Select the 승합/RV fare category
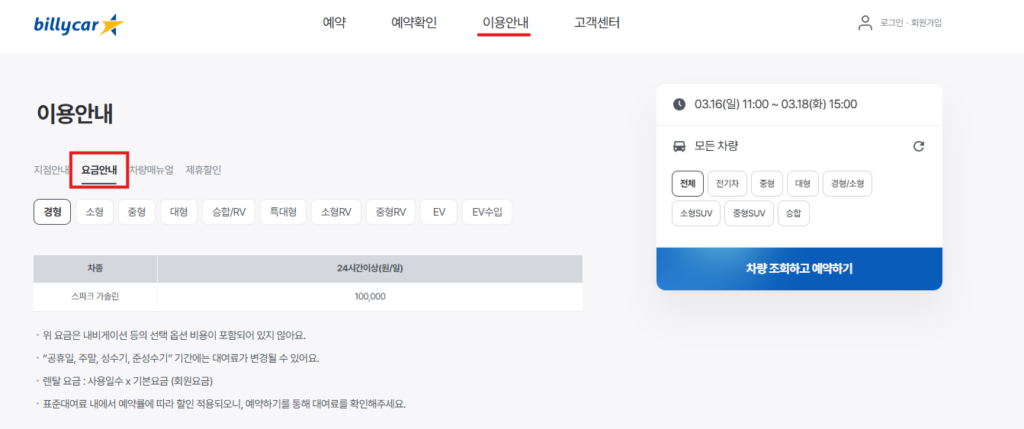 pos(228,211)
